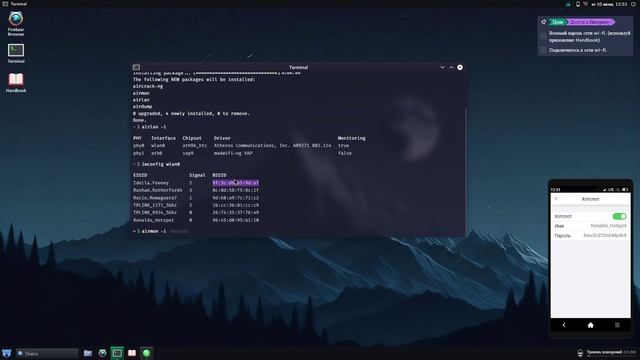Image resolution: width=640 pixels, height=360 pixels.
Task: Open the file manager folder icon in taskbar
Action: 88,353
